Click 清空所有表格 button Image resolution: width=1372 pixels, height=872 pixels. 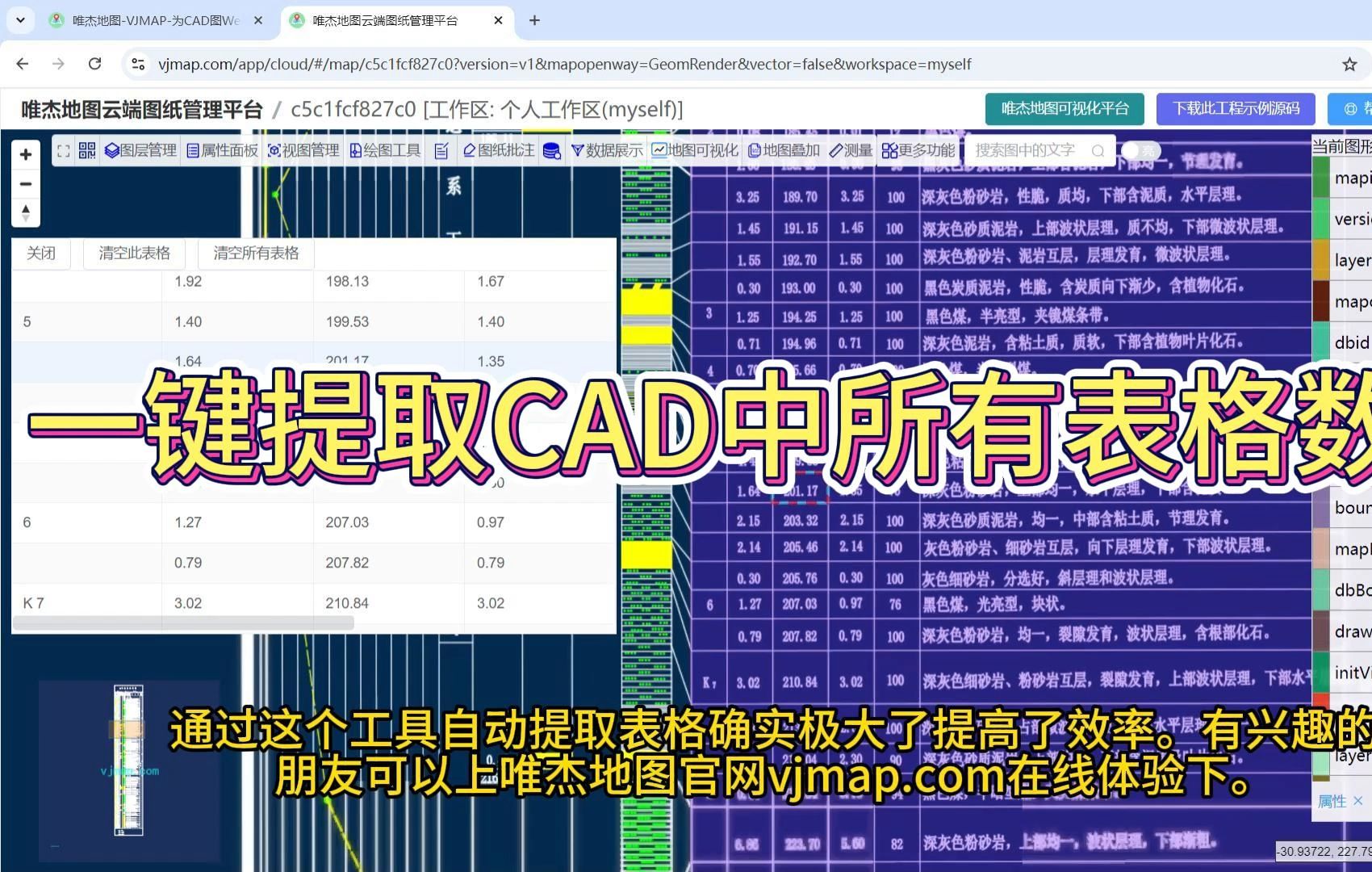[x=256, y=254]
